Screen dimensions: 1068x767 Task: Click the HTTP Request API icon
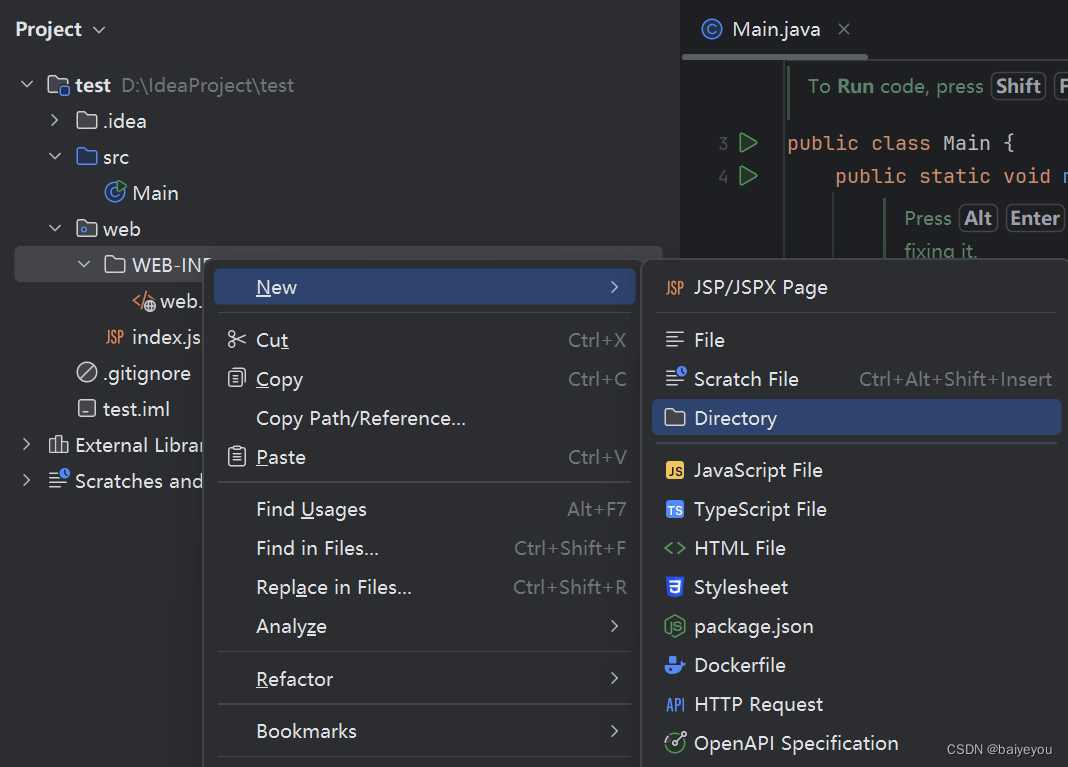pos(675,705)
